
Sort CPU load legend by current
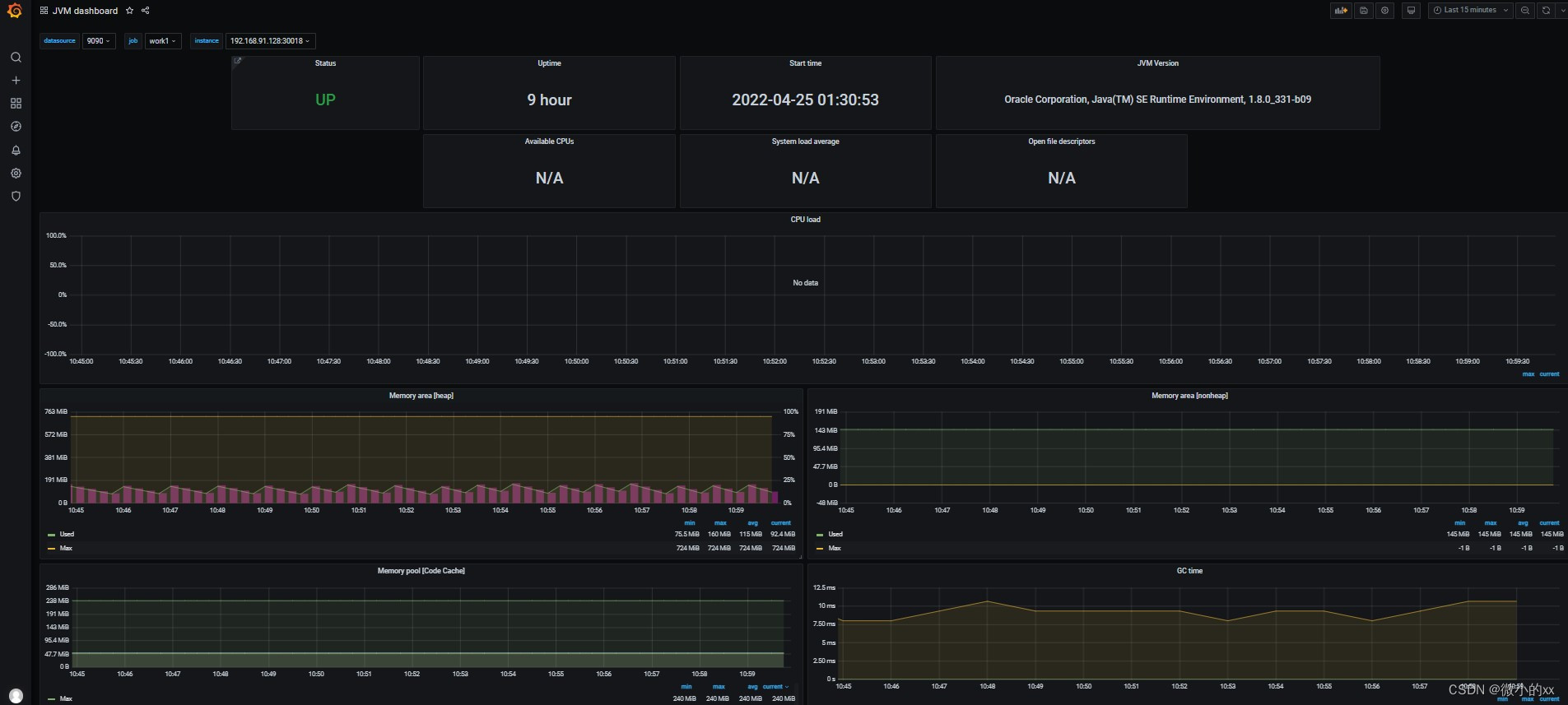(1549, 374)
